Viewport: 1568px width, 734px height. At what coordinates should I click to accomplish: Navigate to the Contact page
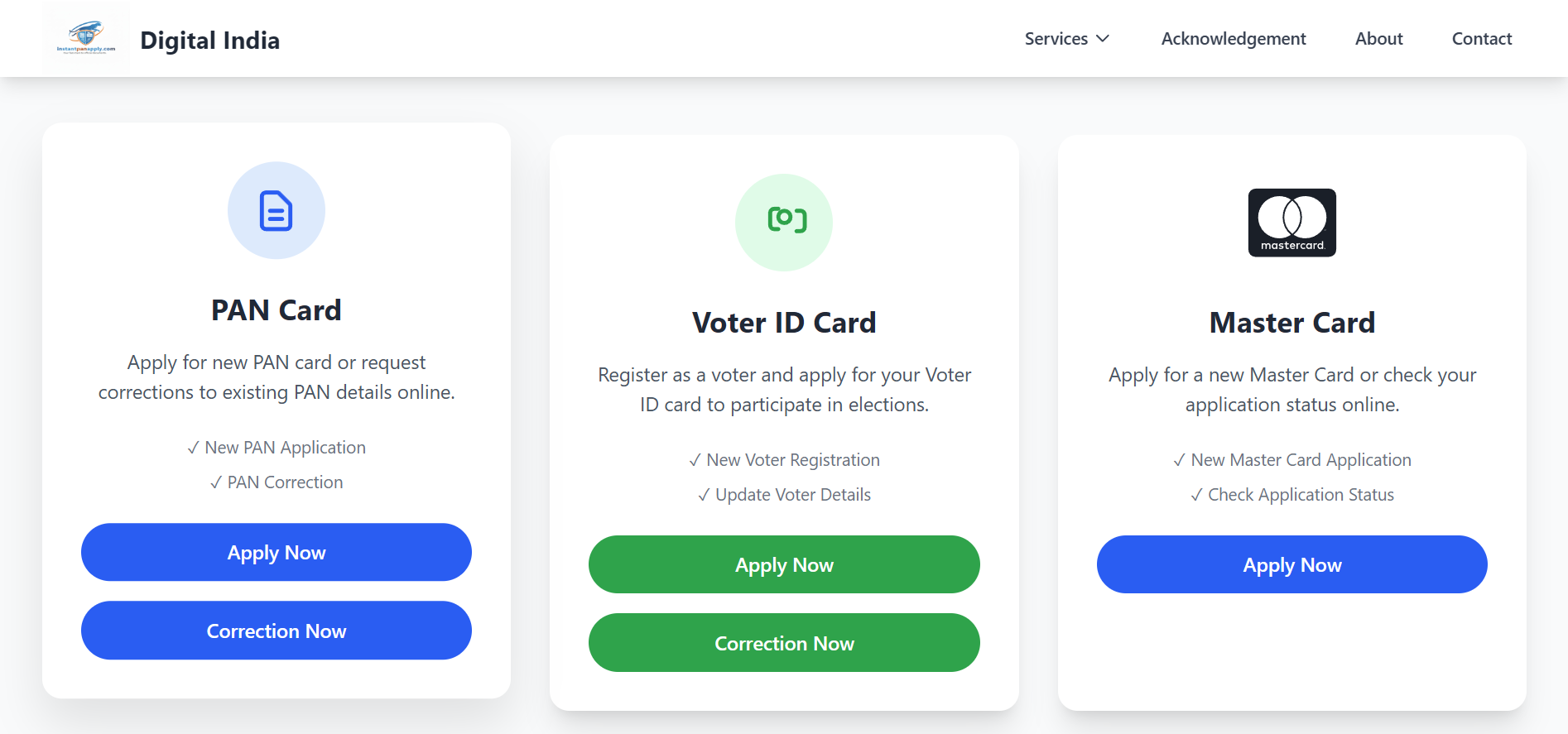click(x=1481, y=39)
